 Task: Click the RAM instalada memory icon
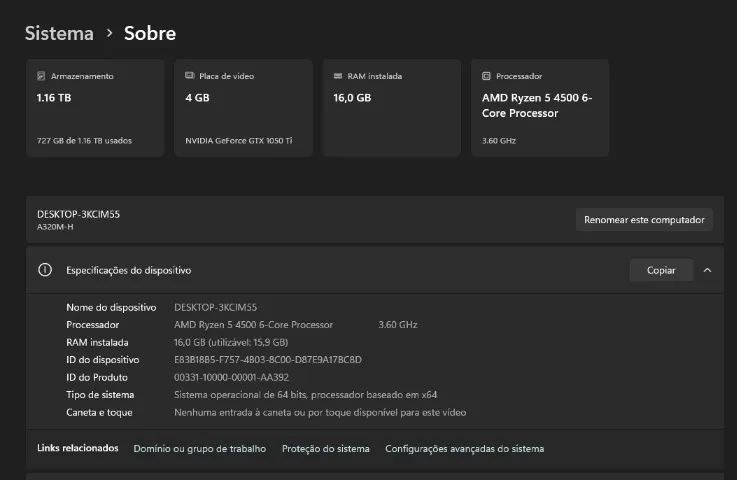point(337,76)
